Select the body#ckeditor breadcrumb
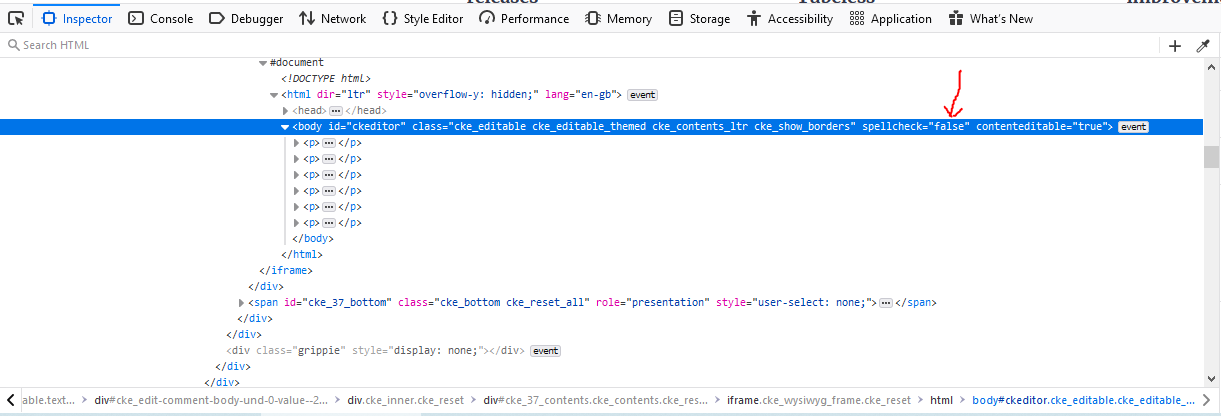The height and width of the screenshot is (416, 1221). point(1083,400)
